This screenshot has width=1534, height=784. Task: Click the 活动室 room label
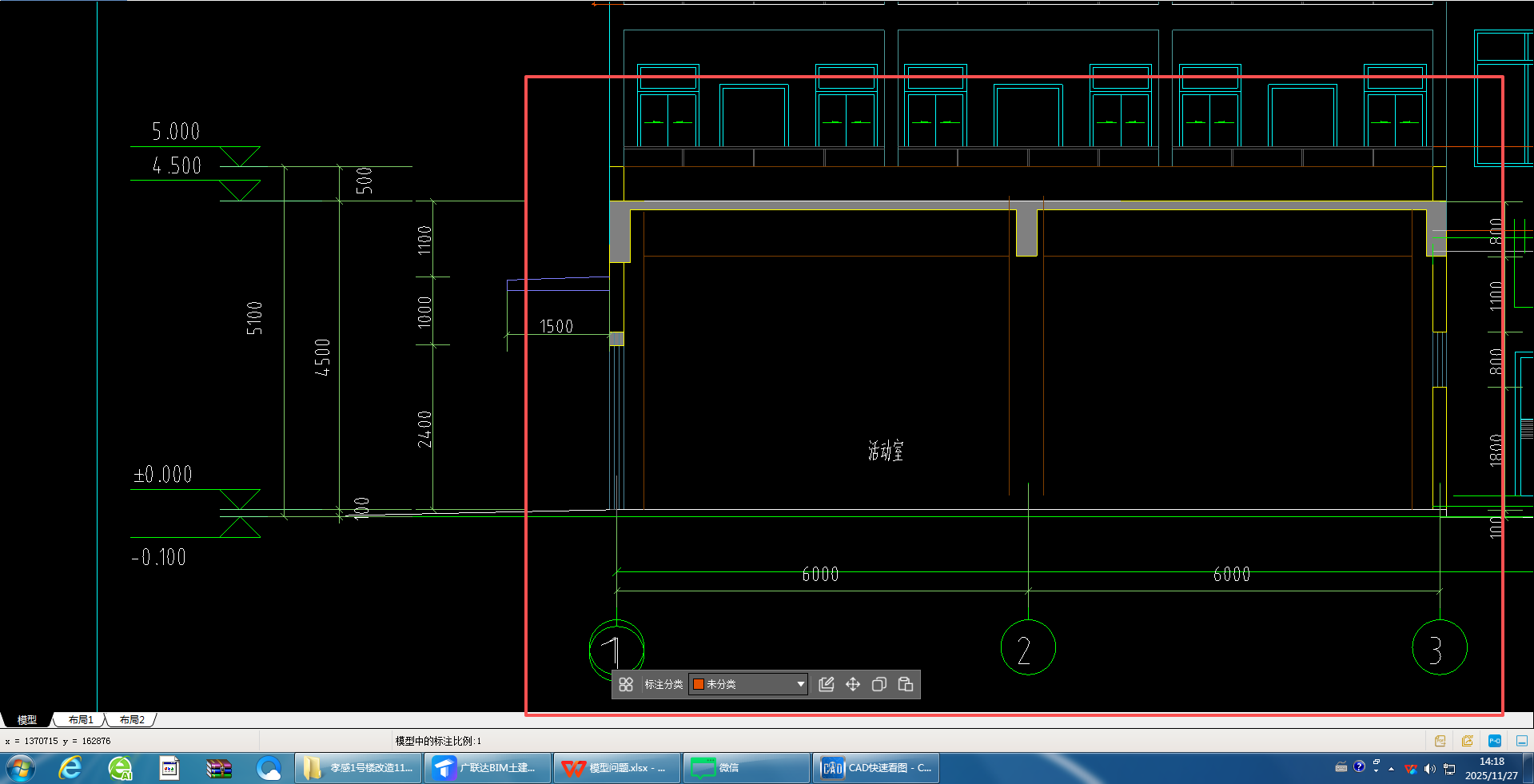point(886,451)
